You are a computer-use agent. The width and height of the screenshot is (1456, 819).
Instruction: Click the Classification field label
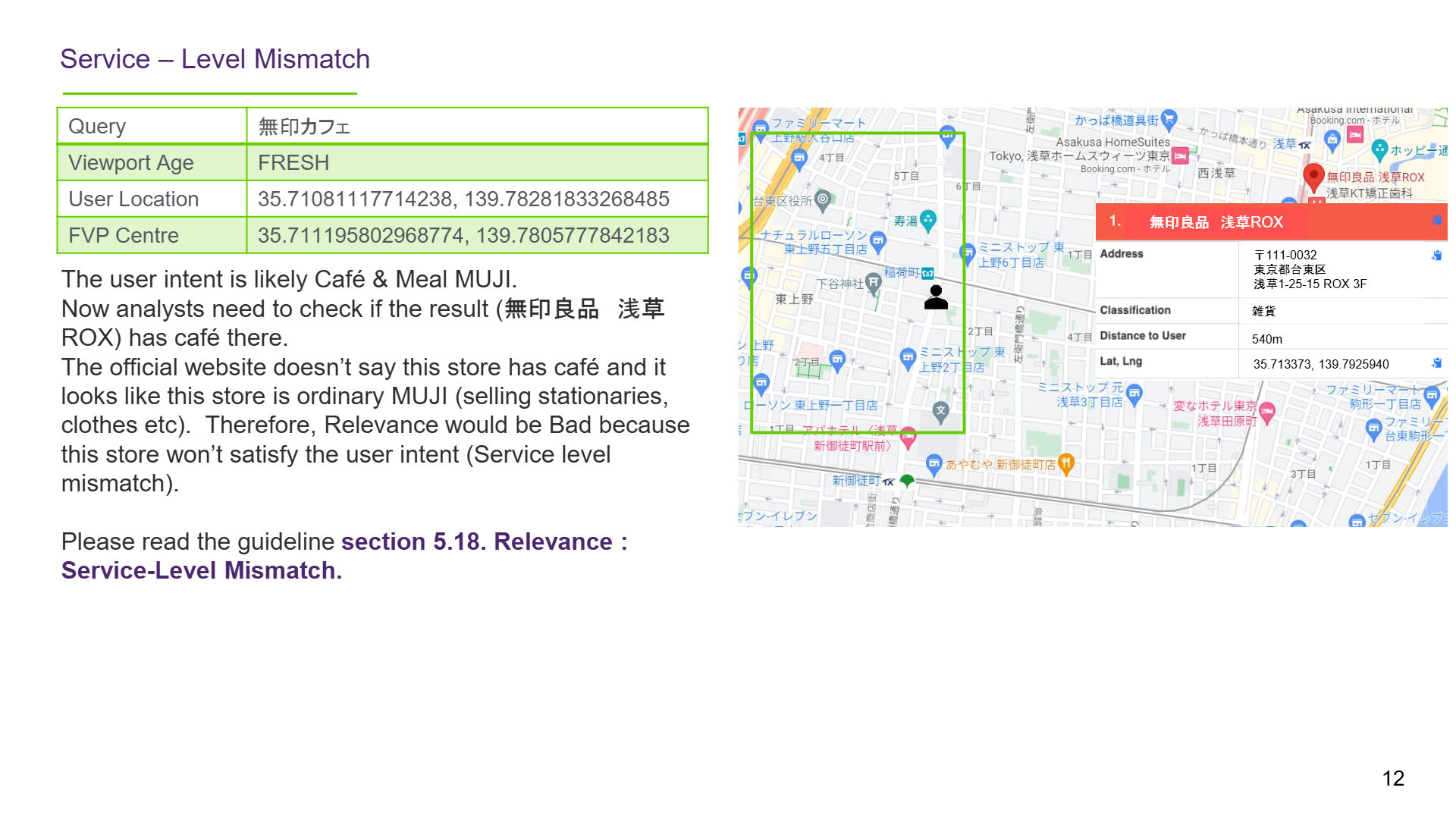(x=1135, y=310)
